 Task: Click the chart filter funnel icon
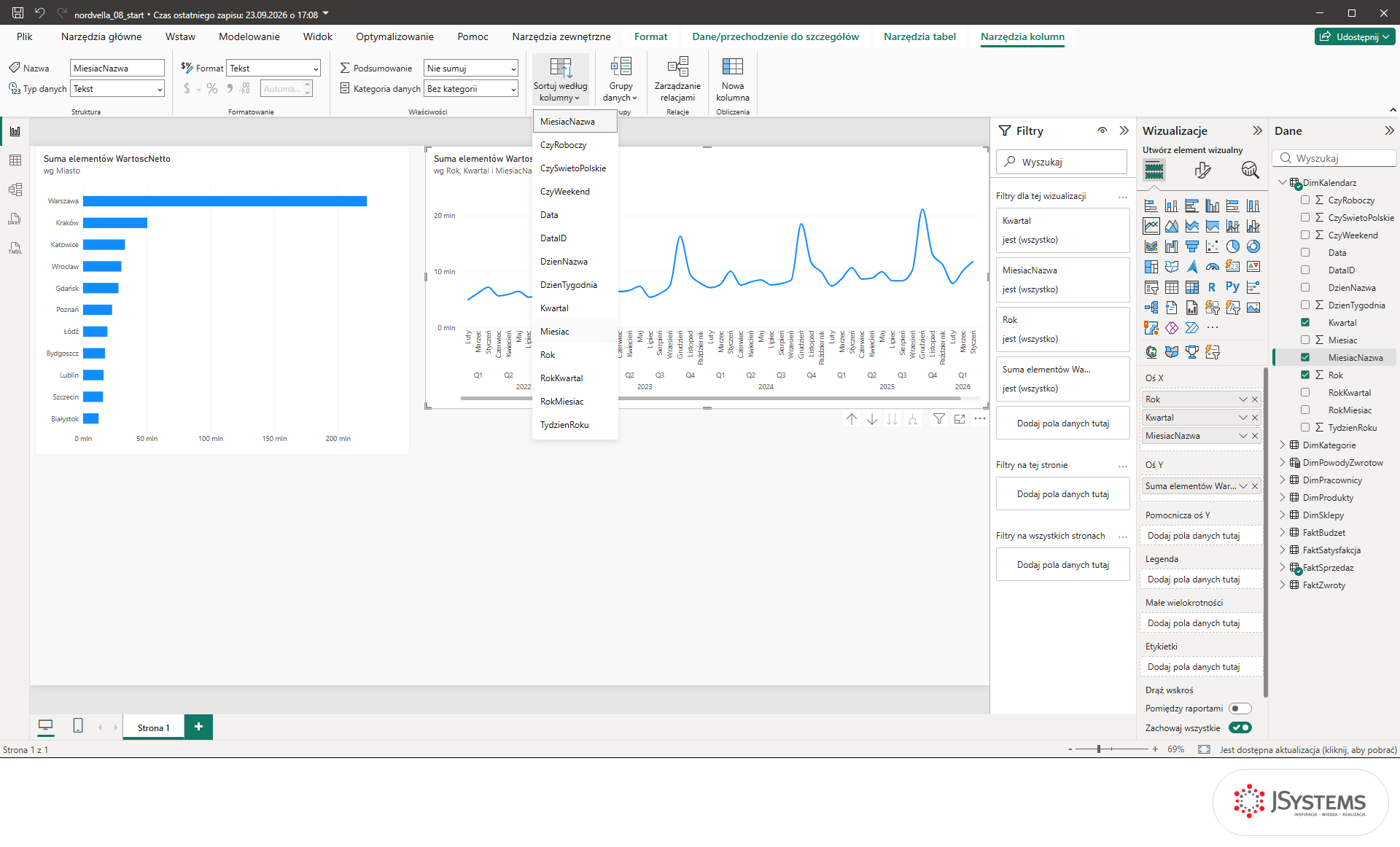(939, 419)
